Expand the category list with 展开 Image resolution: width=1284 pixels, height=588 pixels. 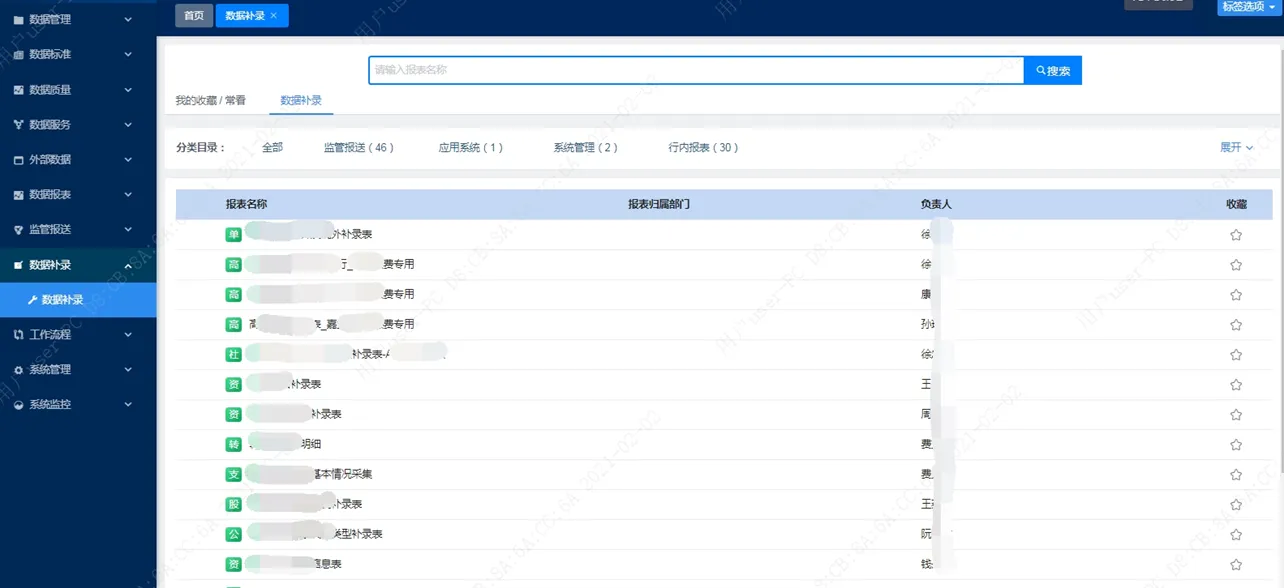[x=1236, y=147]
